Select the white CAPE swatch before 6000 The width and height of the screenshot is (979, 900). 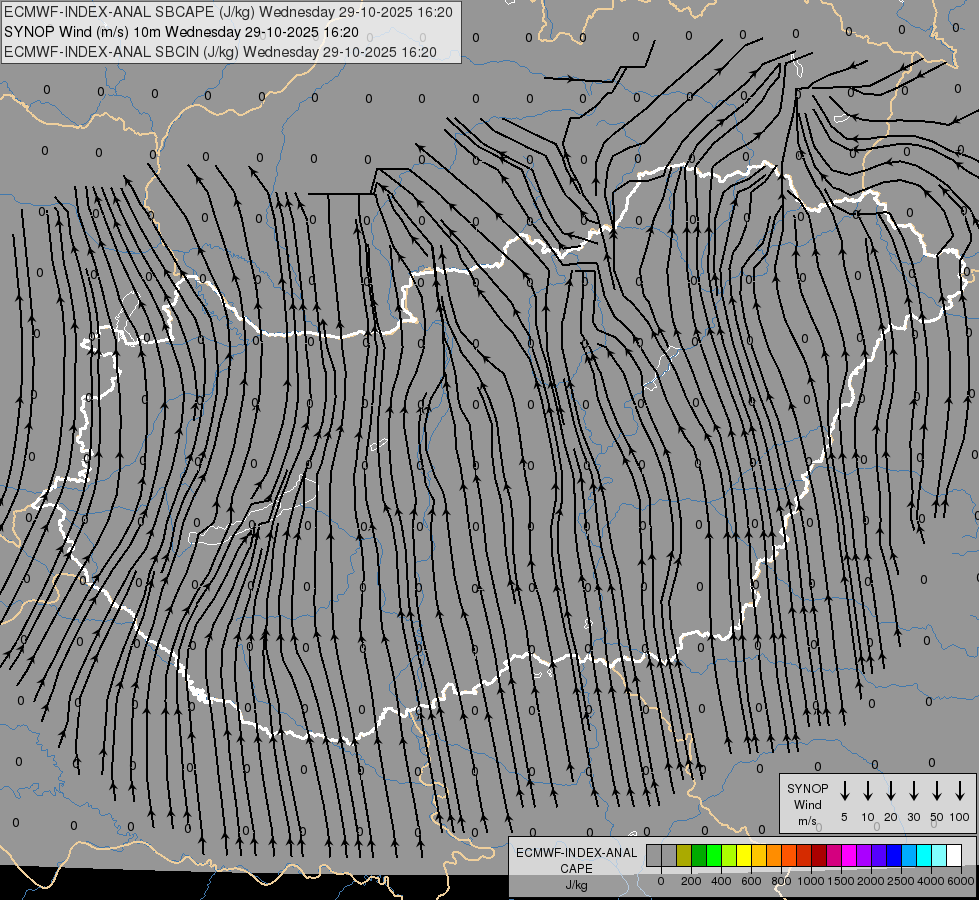pos(953,855)
